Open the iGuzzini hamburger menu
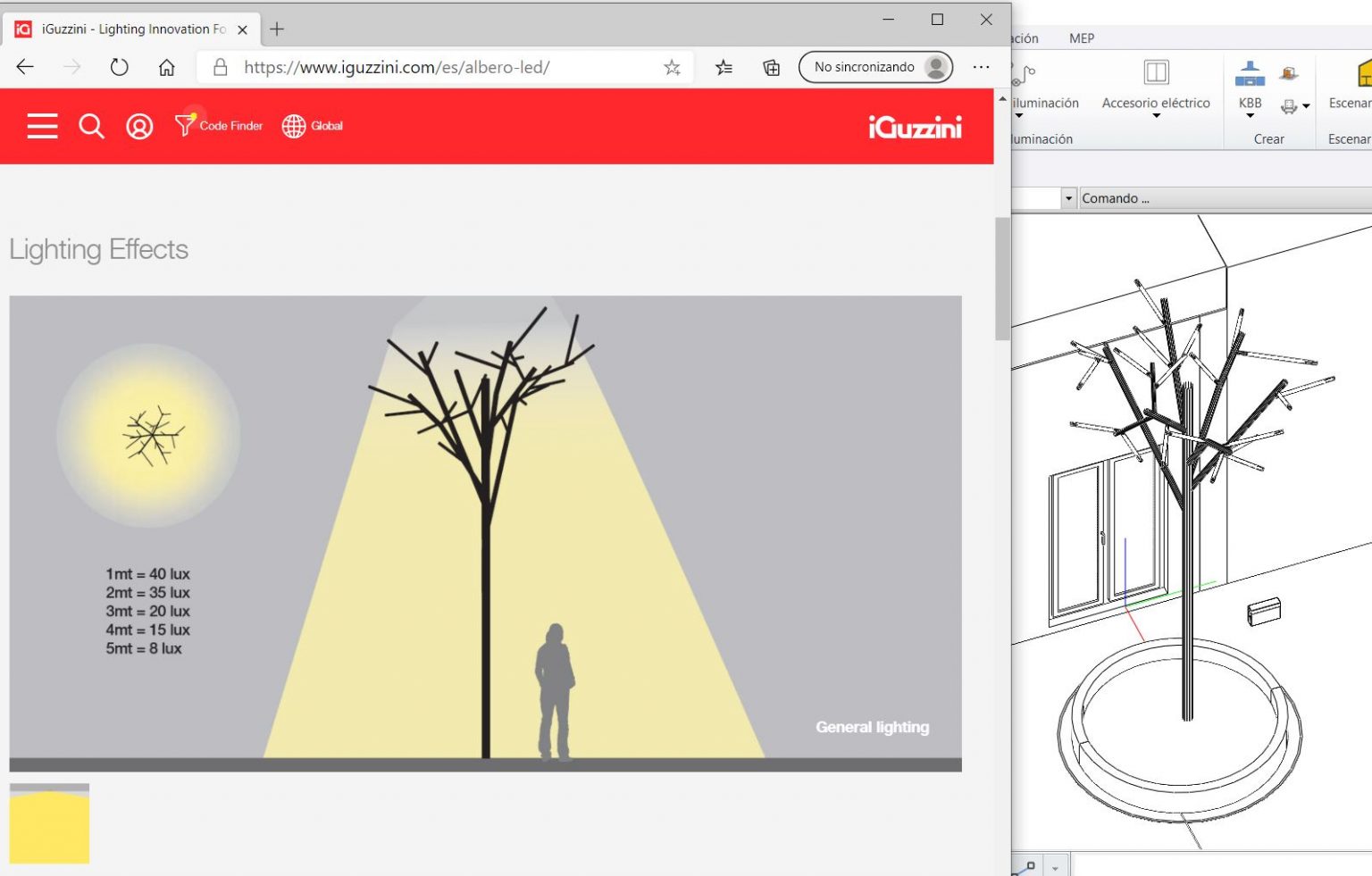 tap(42, 126)
